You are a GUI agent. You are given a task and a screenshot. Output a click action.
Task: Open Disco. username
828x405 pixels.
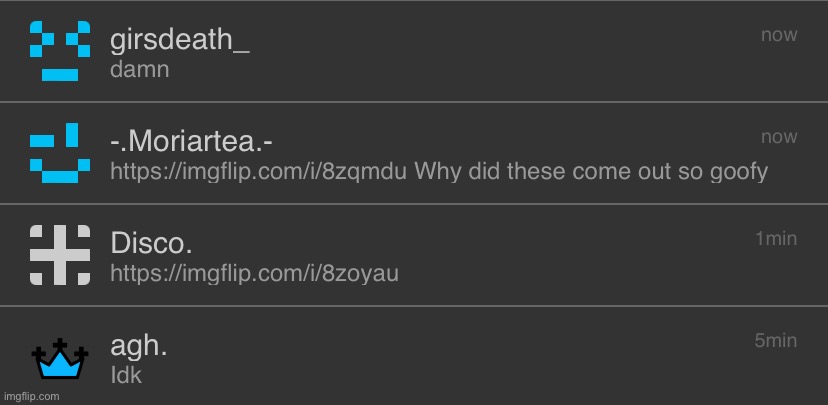pos(151,243)
